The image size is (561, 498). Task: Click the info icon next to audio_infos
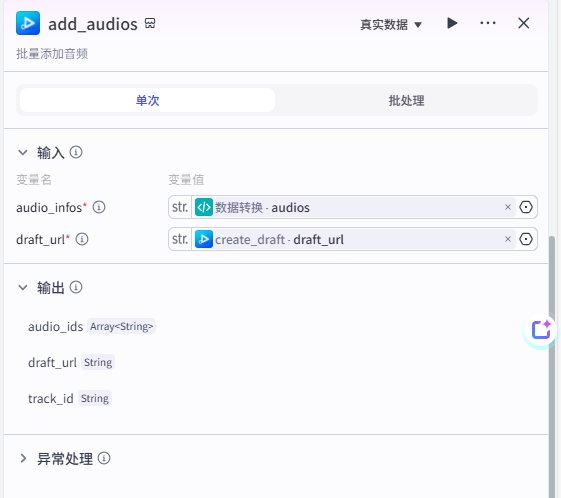click(x=99, y=207)
